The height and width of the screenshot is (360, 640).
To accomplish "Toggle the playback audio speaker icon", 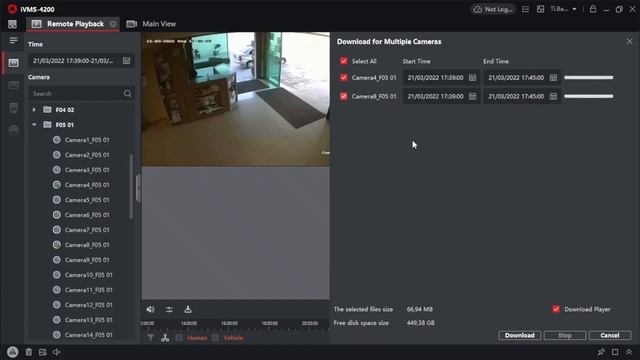I will (x=151, y=309).
